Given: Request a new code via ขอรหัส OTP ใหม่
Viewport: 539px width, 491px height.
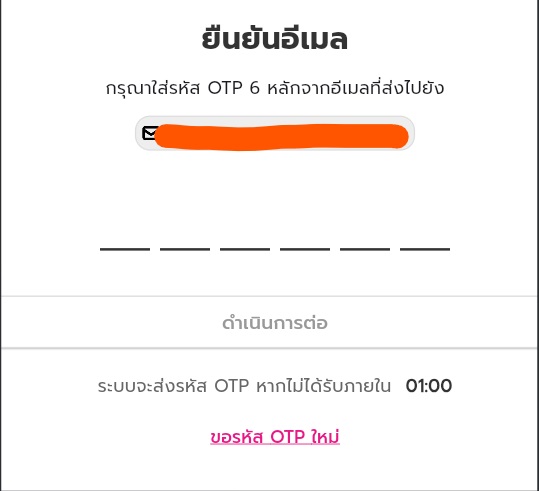Looking at the screenshot, I should (x=275, y=437).
